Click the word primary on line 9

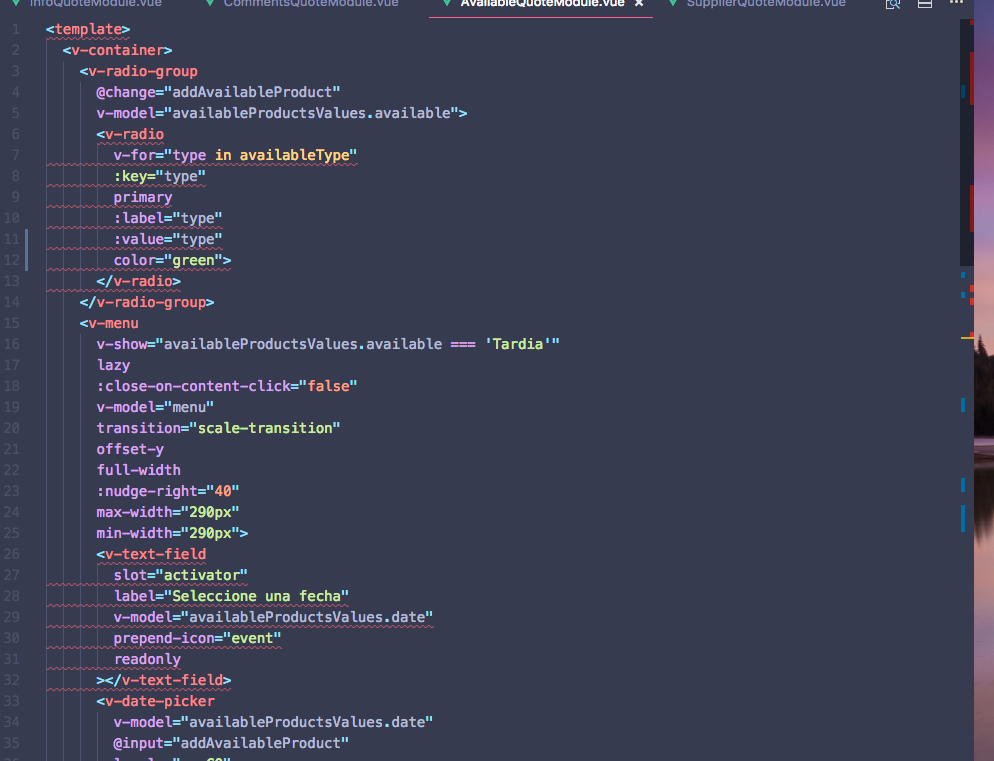143,197
